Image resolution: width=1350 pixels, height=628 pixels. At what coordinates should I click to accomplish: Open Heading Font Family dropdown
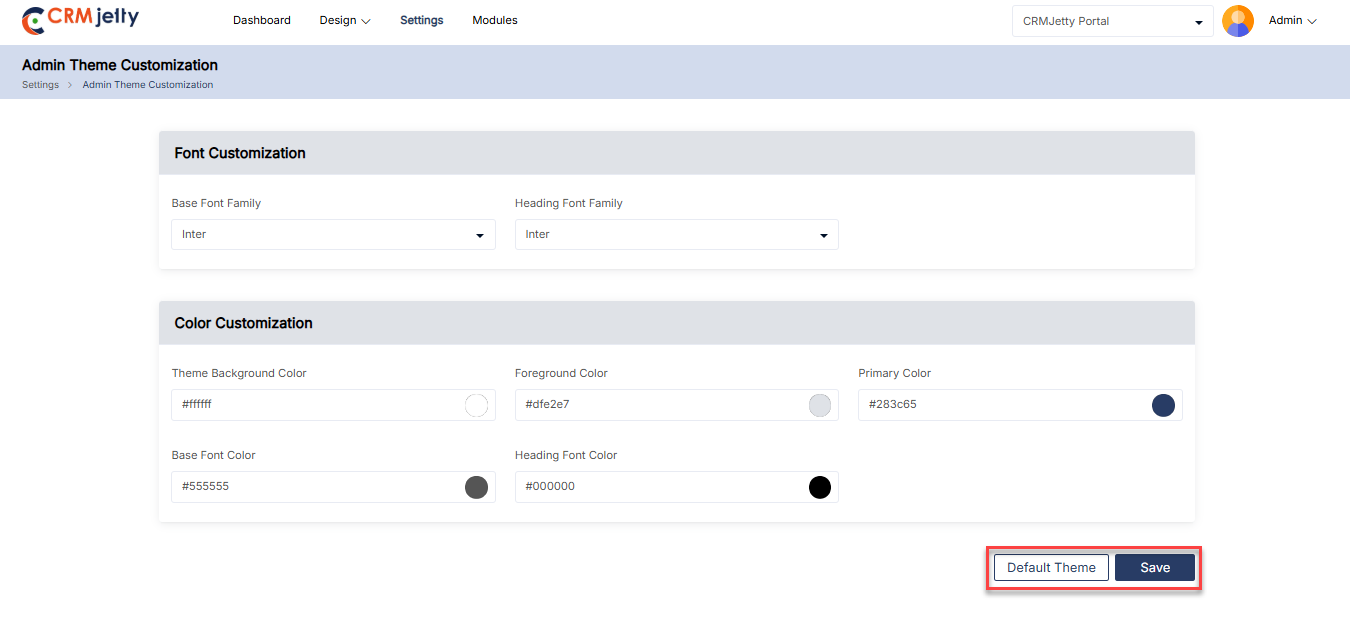pyautogui.click(x=676, y=234)
